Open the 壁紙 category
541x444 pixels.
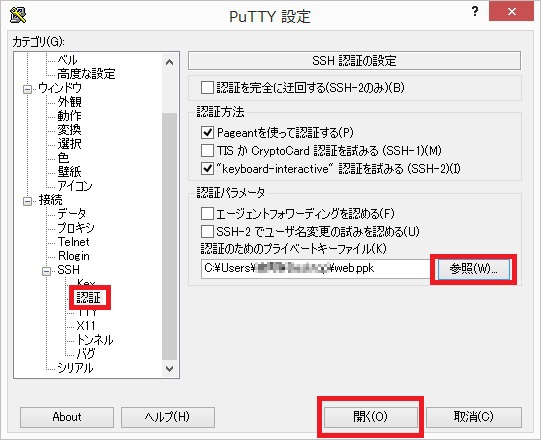(x=69, y=171)
